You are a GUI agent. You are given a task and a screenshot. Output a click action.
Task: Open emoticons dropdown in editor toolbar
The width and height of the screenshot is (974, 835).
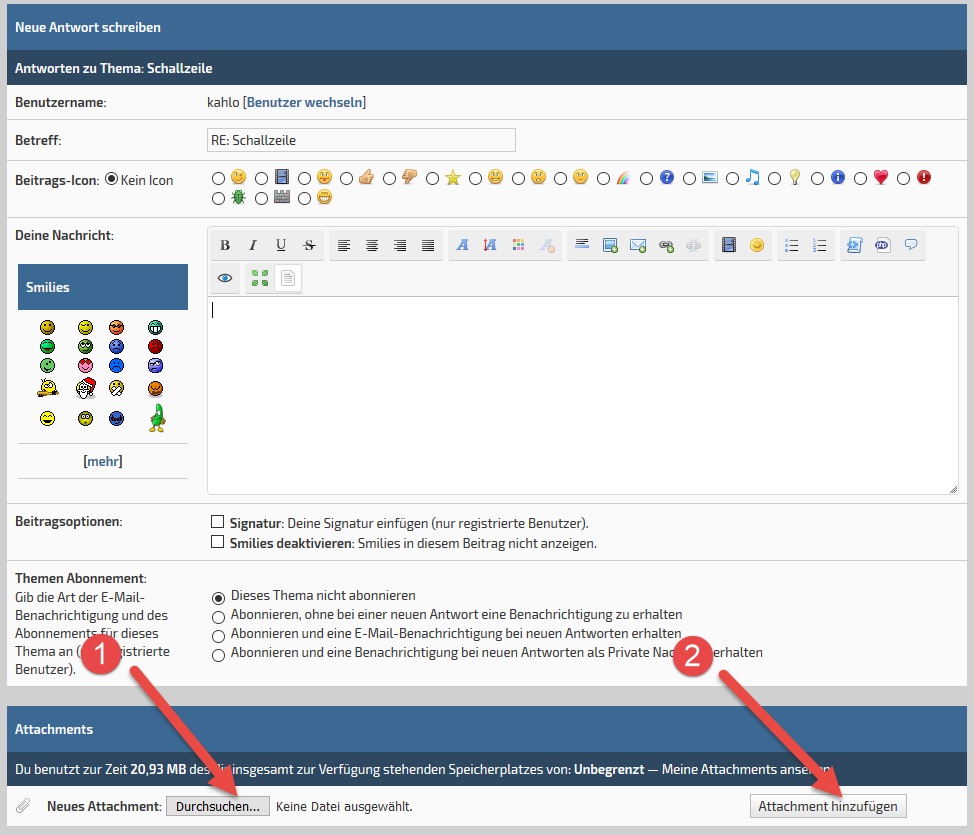[x=757, y=245]
